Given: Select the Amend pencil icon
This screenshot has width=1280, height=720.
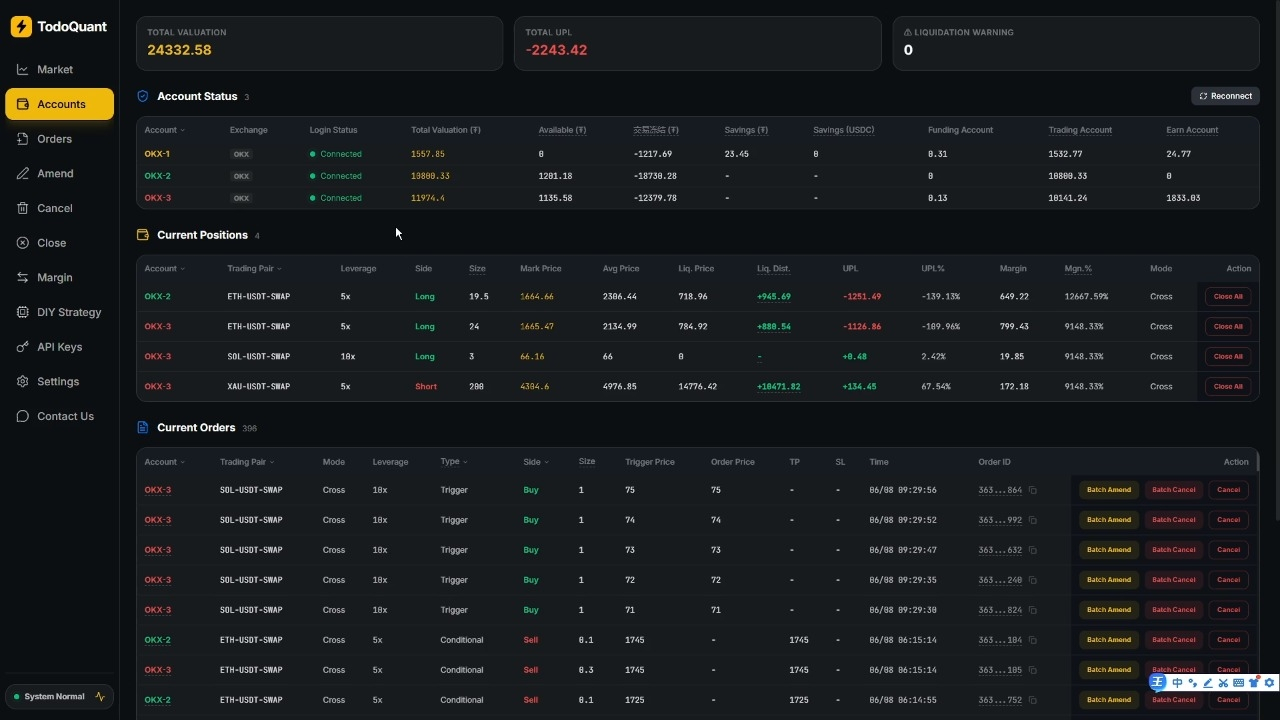Looking at the screenshot, I should point(22,174).
